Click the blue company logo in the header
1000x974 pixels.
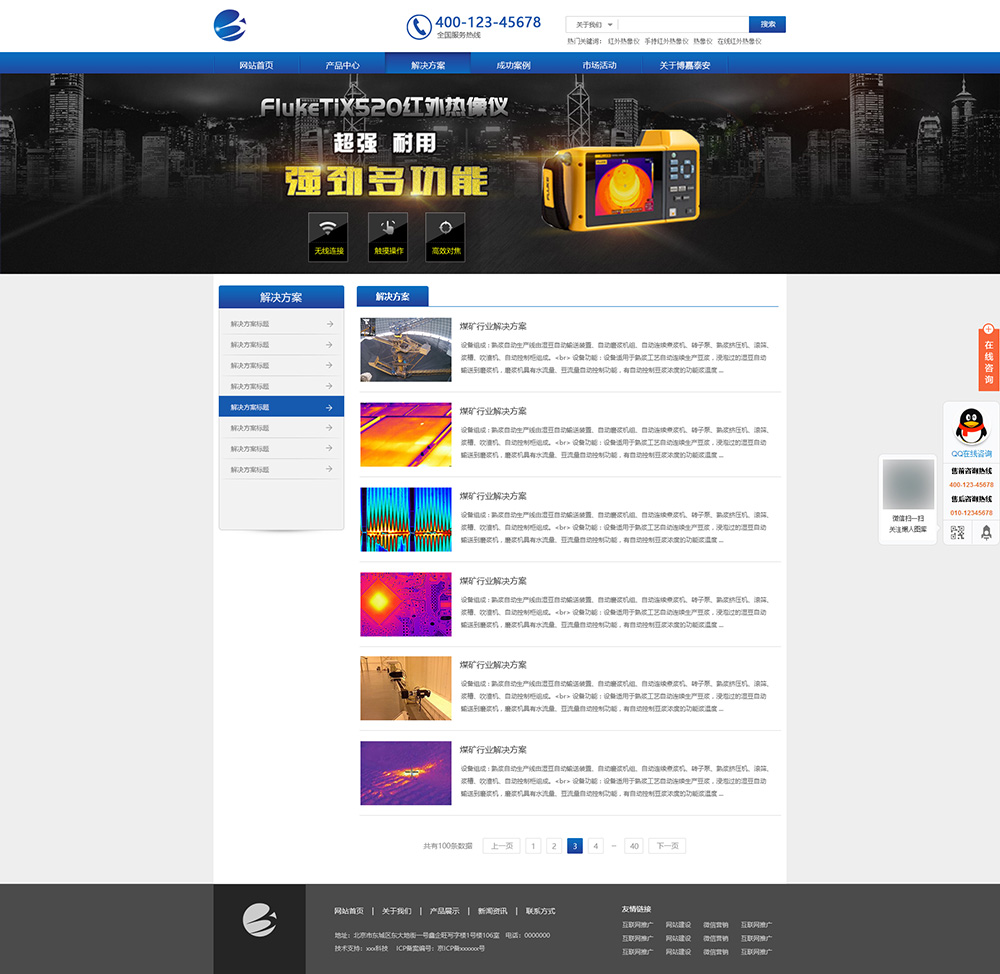pos(230,26)
